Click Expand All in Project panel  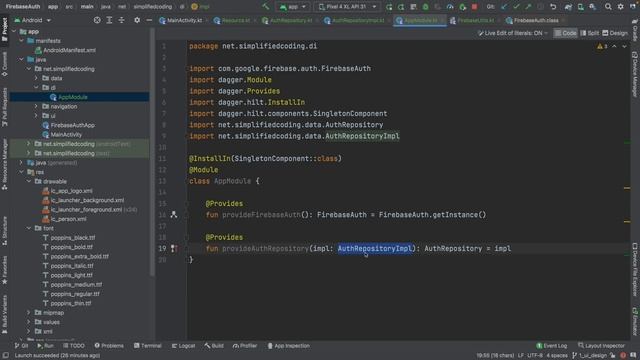pyautogui.click(x=109, y=20)
